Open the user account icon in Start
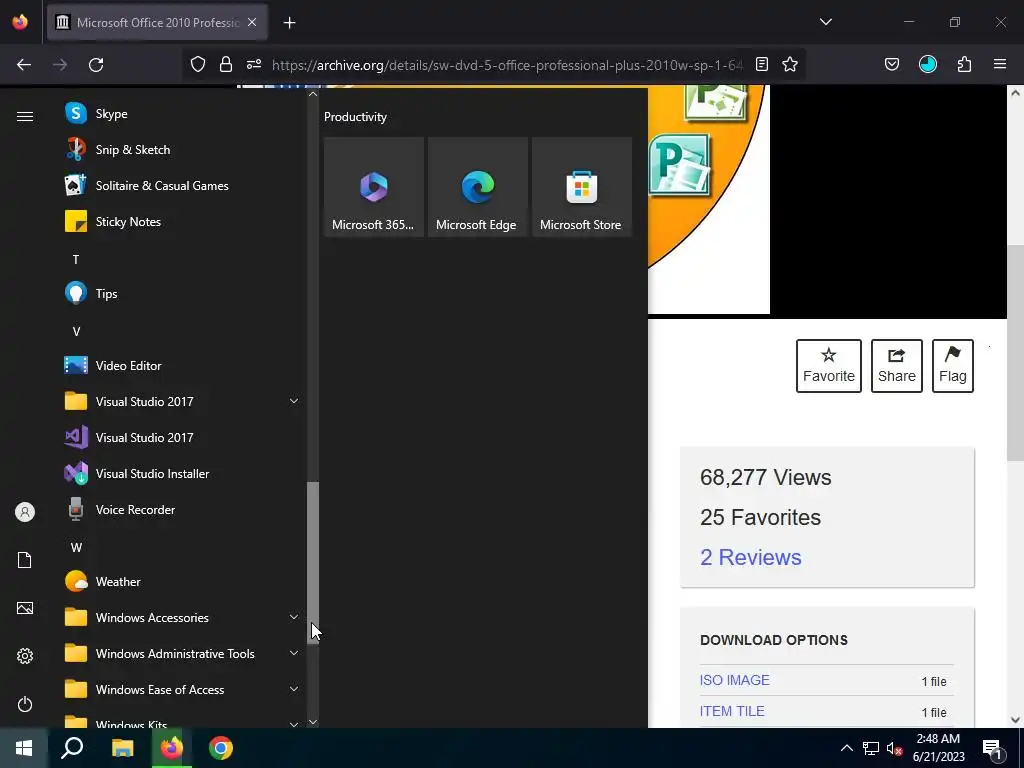This screenshot has height=768, width=1024. [25, 512]
